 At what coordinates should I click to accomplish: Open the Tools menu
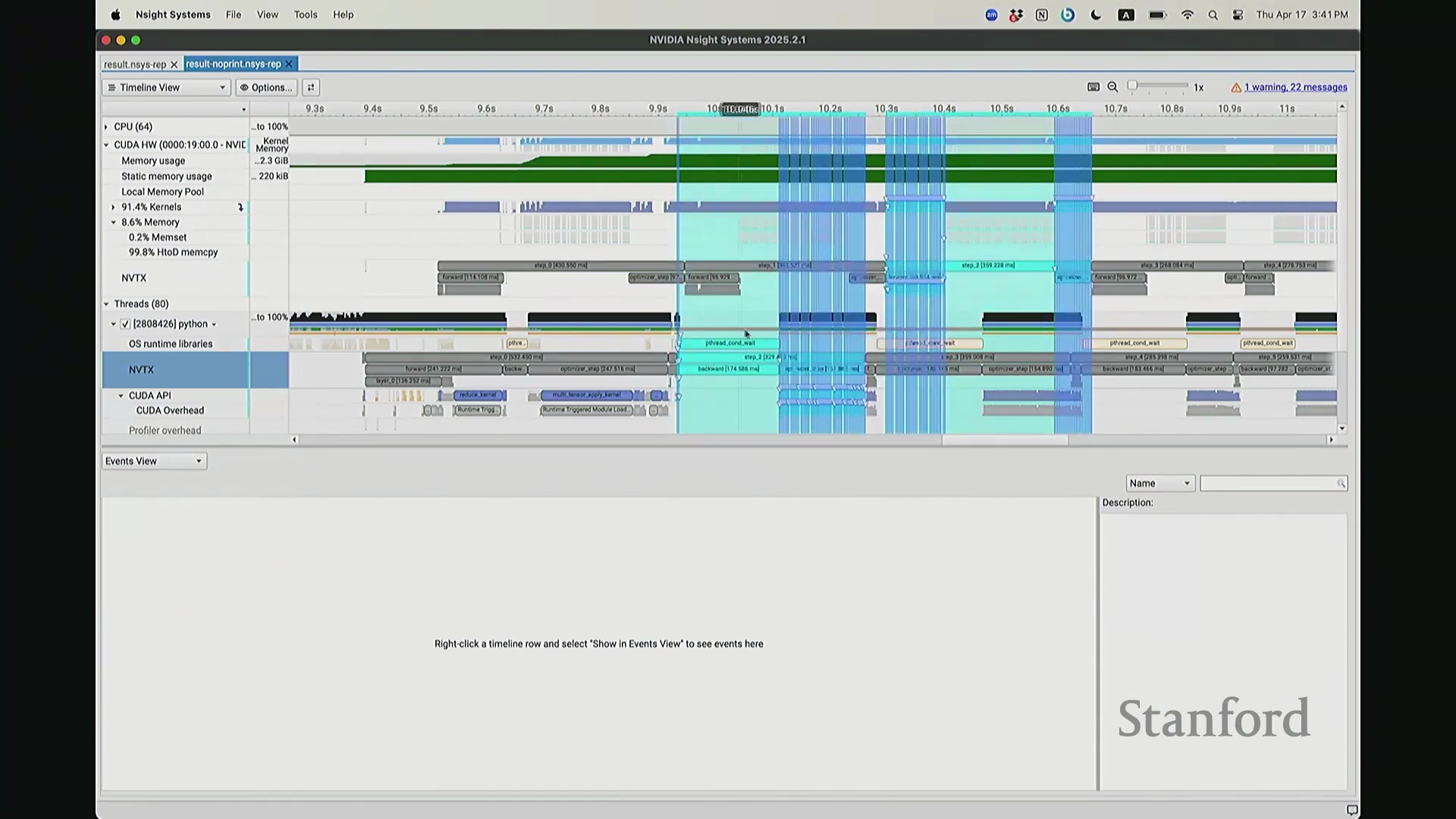306,14
